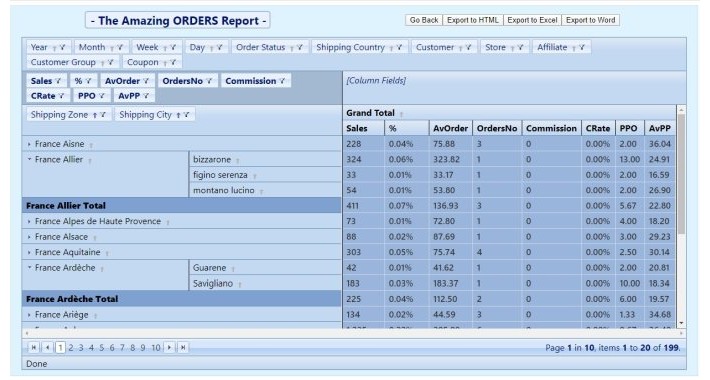Select current page 1 in the pager
The image size is (710, 380).
click(60, 348)
